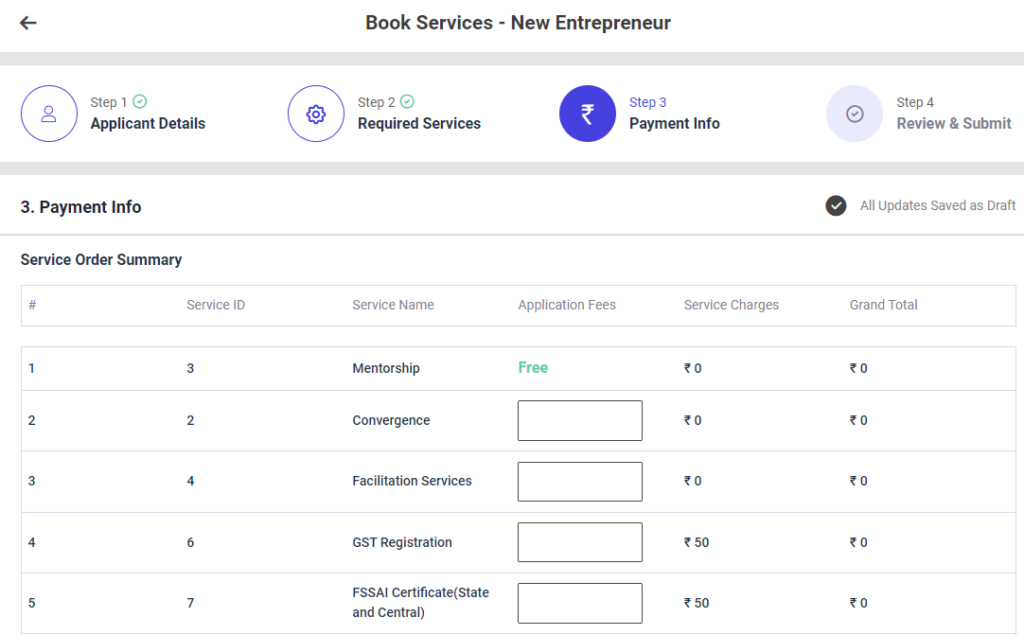Open the Applicant Details step
The width and height of the screenshot is (1024, 635).
coord(147,124)
